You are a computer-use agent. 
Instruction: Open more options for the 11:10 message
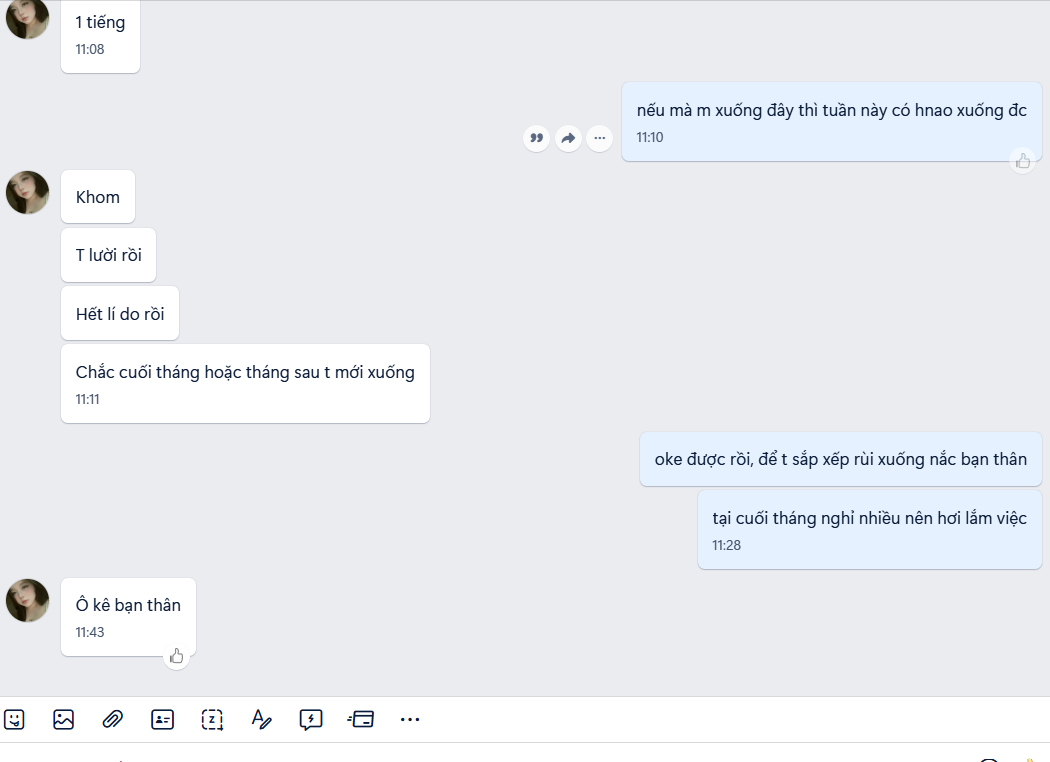click(x=599, y=139)
